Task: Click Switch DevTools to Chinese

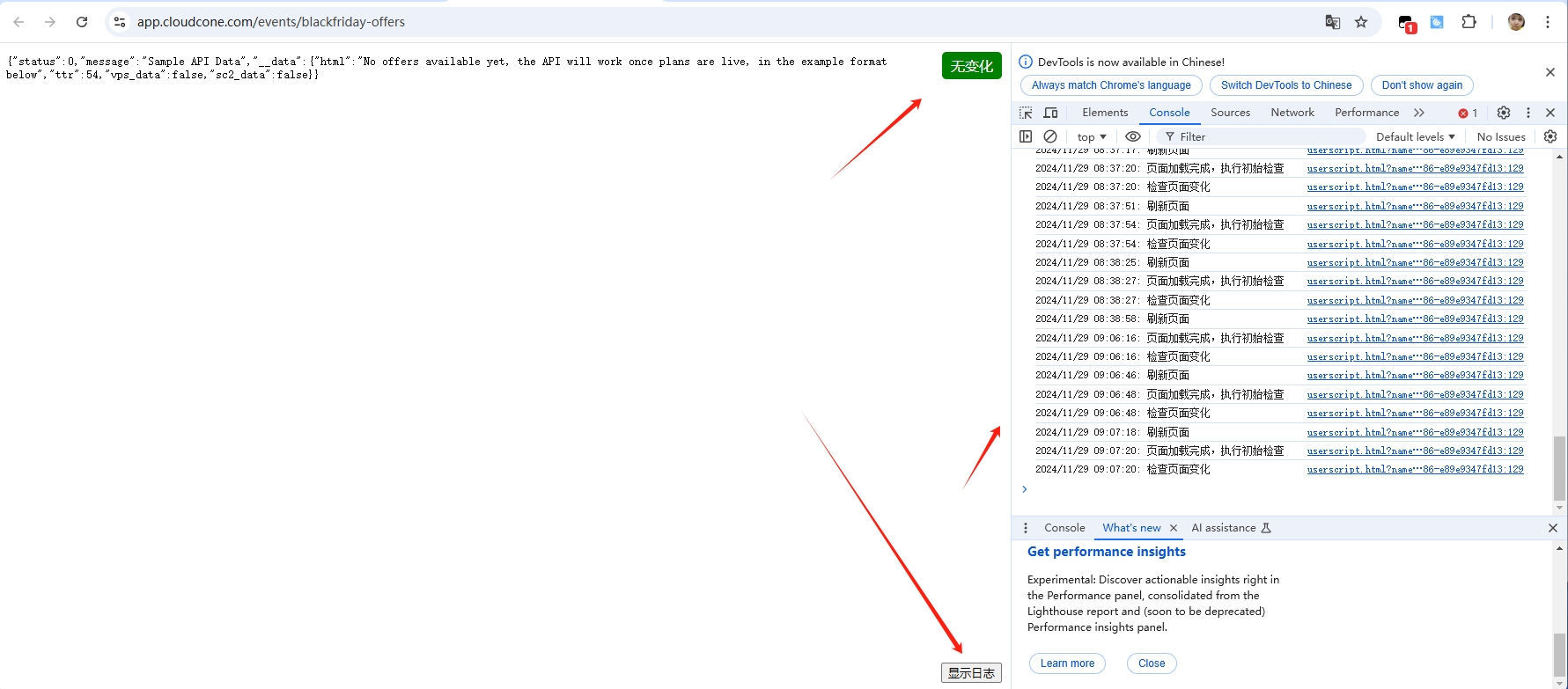Action: pyautogui.click(x=1286, y=85)
